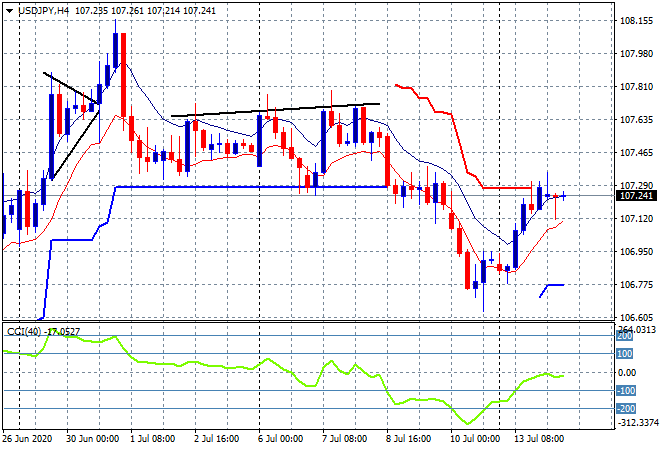Screen dimensions: 660x450
Task: Click the 106.605 price scale label
Action: pyautogui.click(x=637, y=317)
